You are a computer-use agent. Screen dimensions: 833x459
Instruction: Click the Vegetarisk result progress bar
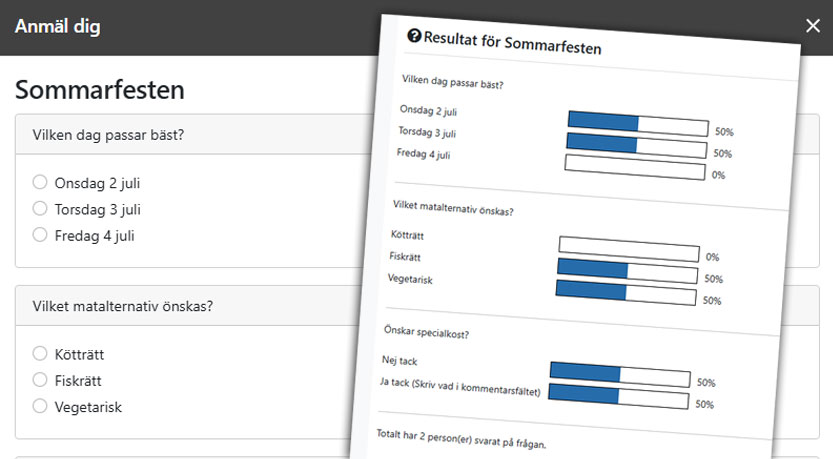point(625,293)
